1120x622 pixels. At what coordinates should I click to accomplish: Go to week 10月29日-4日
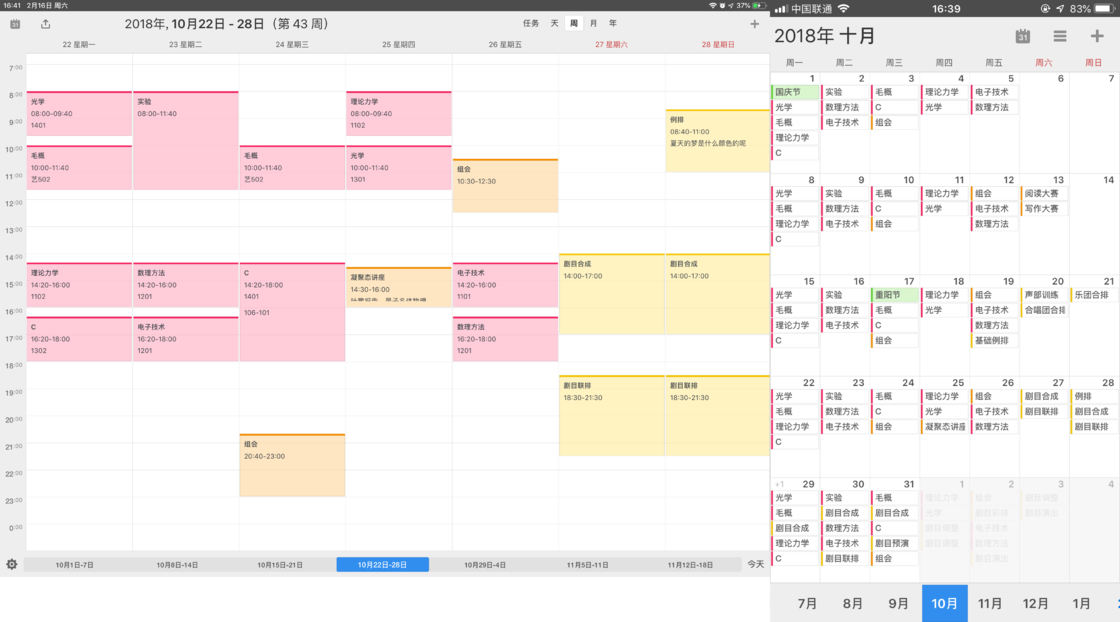click(485, 564)
